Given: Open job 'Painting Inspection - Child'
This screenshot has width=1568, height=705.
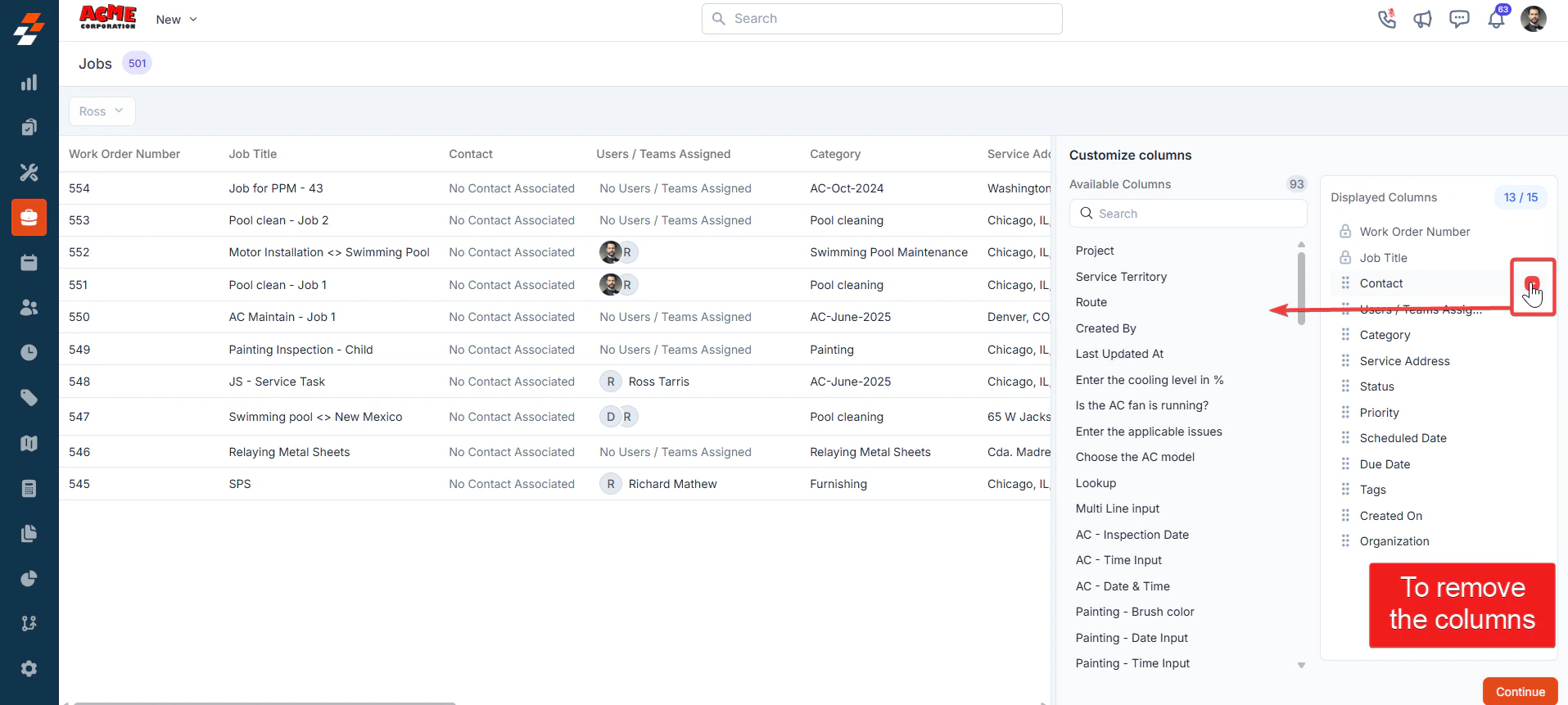Looking at the screenshot, I should tap(300, 350).
